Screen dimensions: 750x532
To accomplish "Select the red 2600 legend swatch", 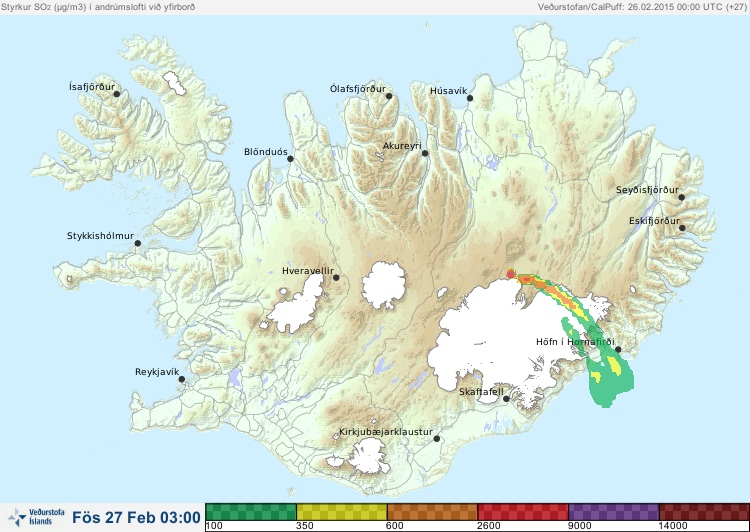I will [x=523, y=512].
